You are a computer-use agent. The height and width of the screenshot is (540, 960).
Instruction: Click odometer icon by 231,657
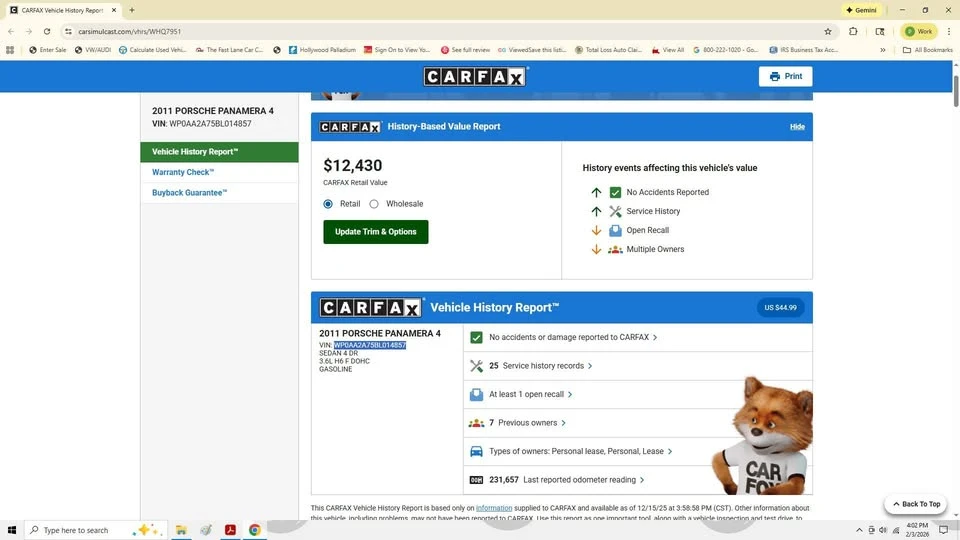click(x=476, y=480)
